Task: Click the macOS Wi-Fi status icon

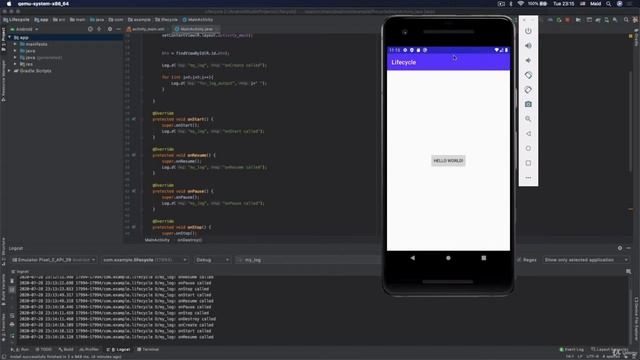Action: pos(520,4)
